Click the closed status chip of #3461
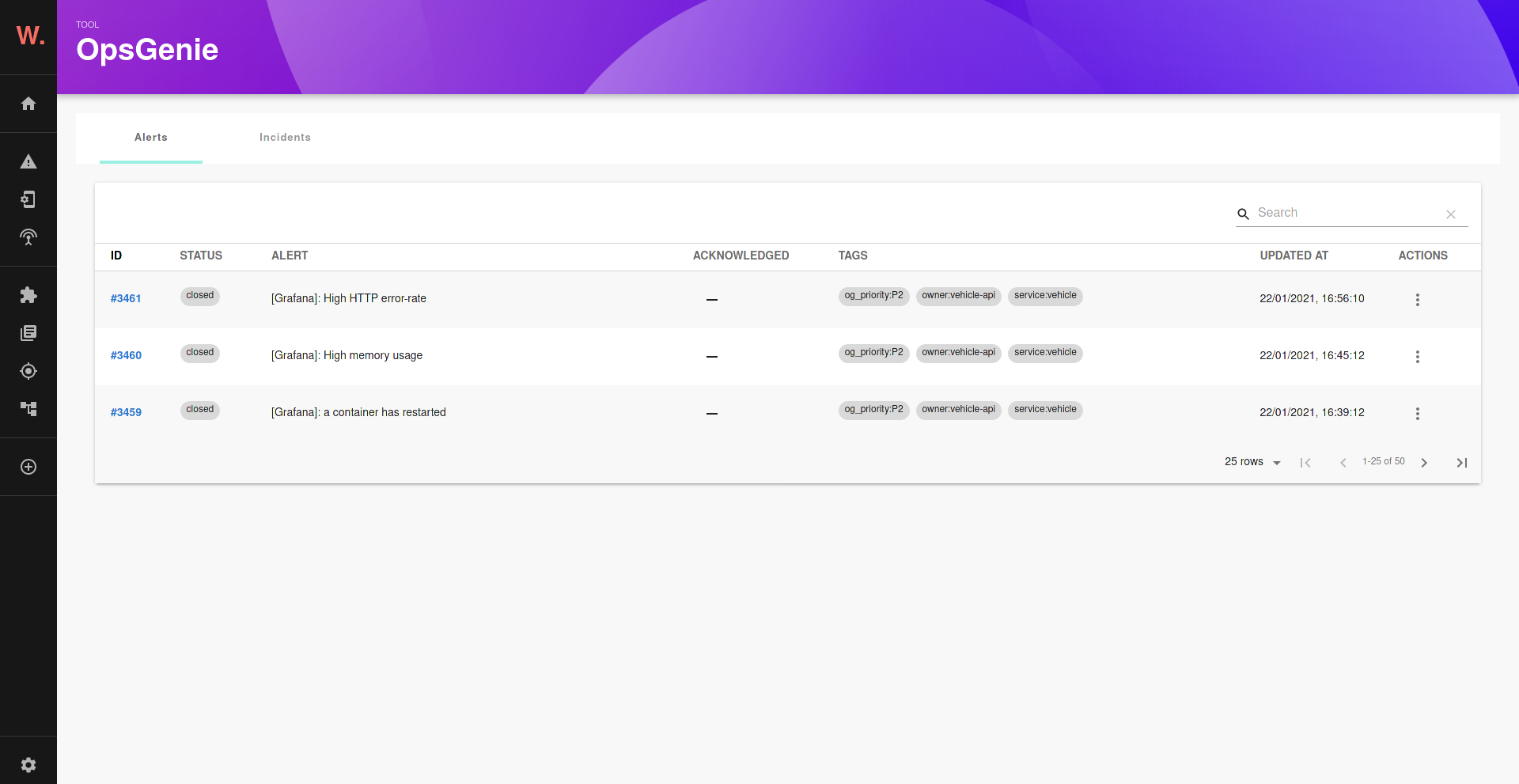The width and height of the screenshot is (1519, 784). click(x=200, y=296)
